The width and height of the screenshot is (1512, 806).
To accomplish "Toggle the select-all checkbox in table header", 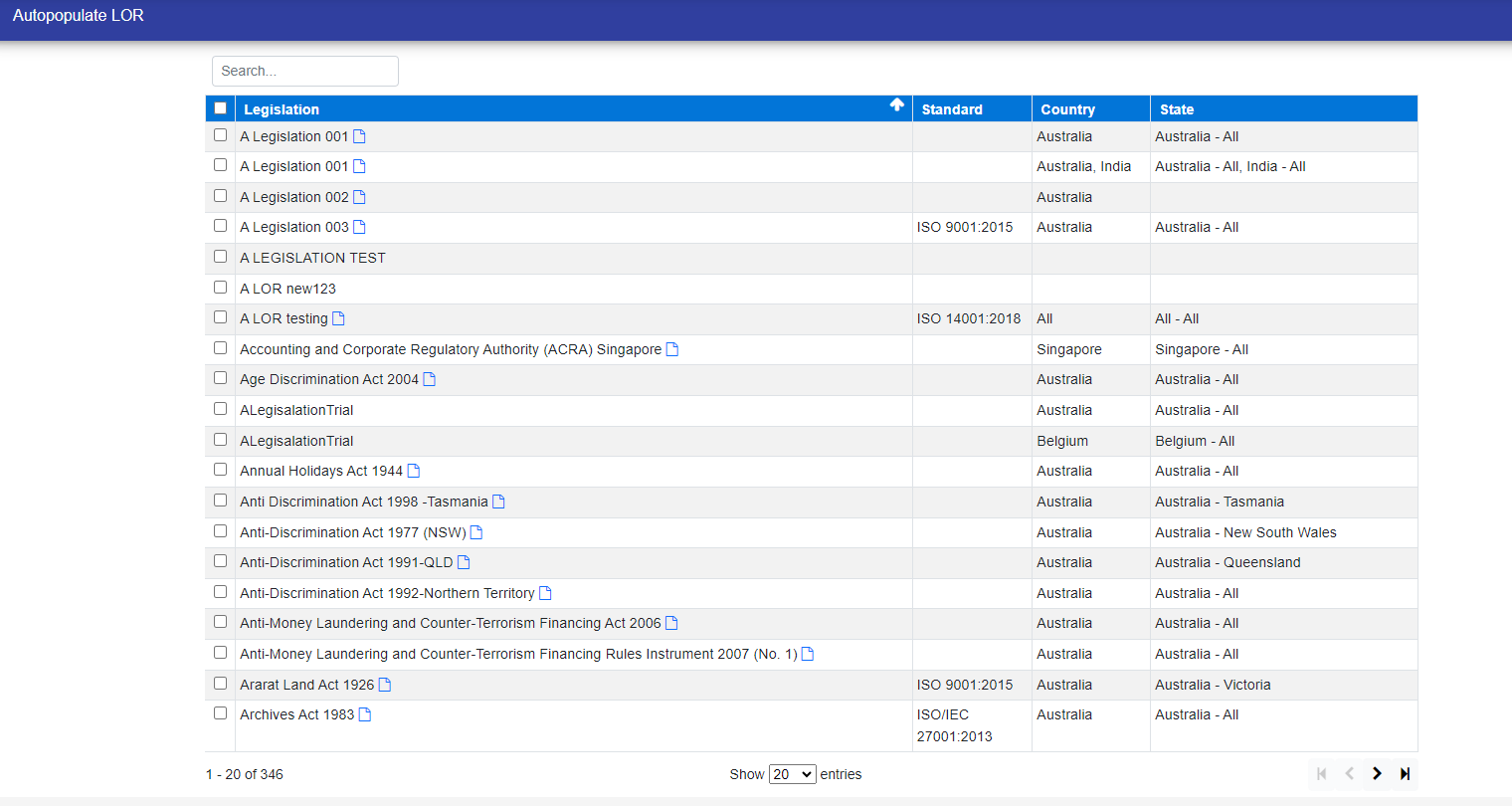I will pyautogui.click(x=220, y=108).
